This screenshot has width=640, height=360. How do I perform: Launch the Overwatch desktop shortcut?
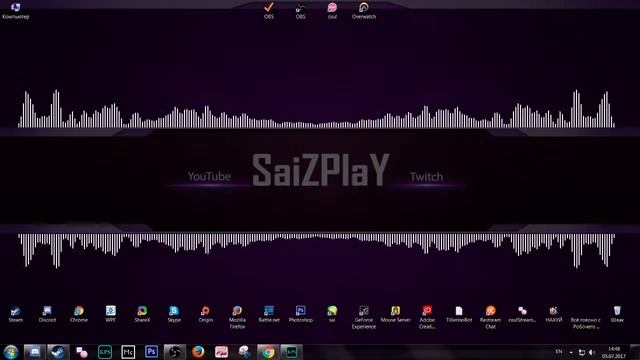pyautogui.click(x=364, y=11)
